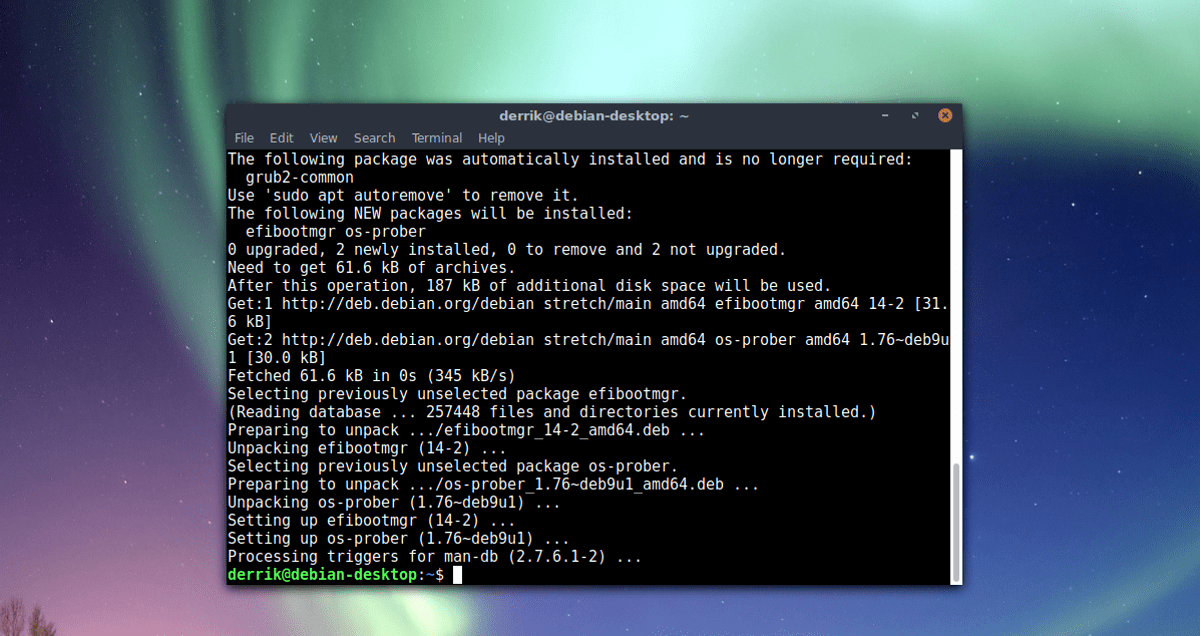Open the View menu

pos(323,138)
